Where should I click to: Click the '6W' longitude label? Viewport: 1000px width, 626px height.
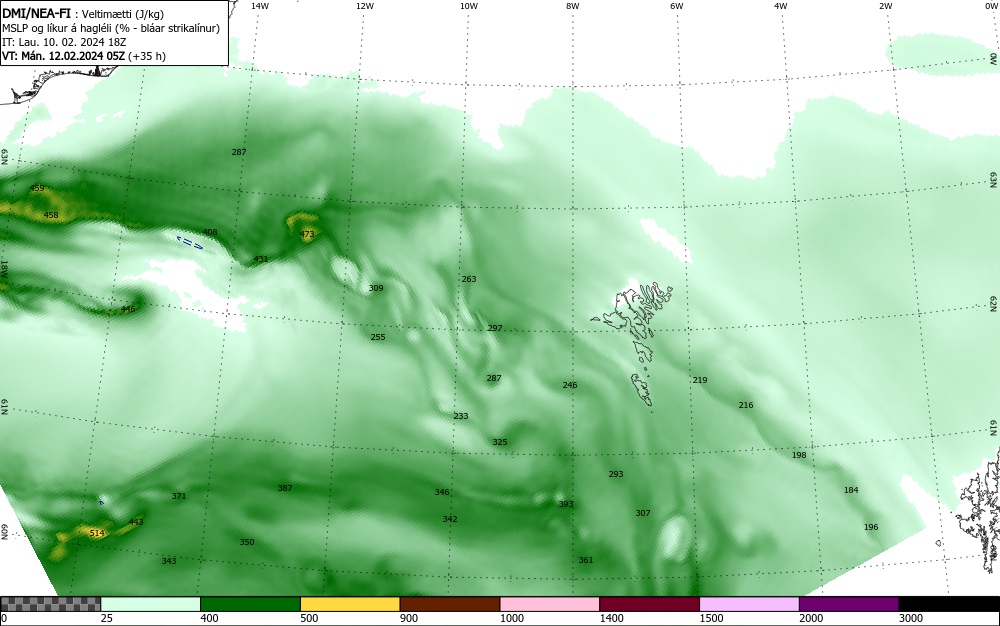pos(677,6)
